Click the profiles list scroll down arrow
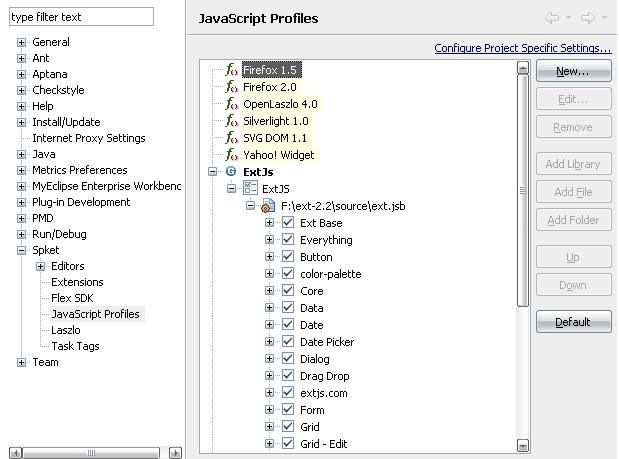Viewport: 619px width, 459px height. click(523, 446)
